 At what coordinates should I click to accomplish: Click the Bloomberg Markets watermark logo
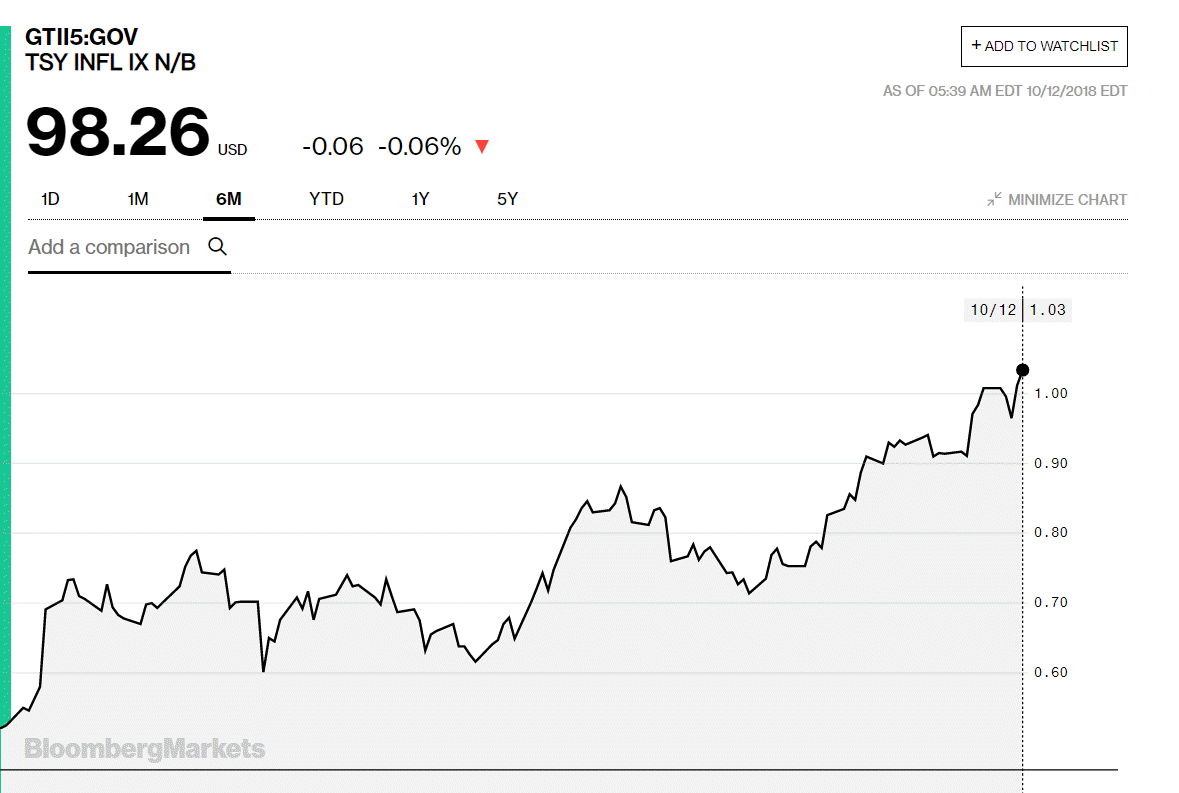[x=145, y=748]
